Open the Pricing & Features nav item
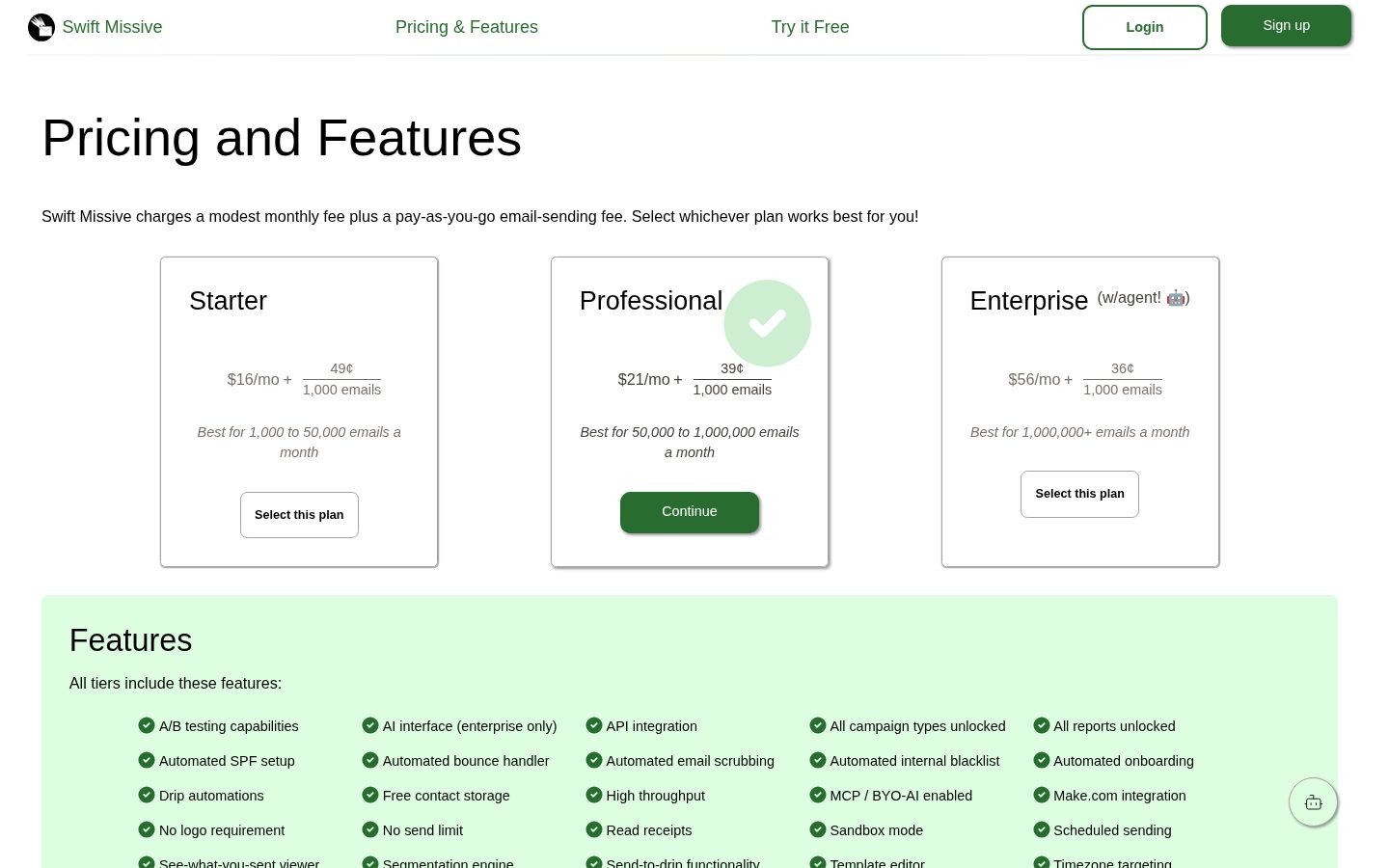The width and height of the screenshot is (1389, 868). 467,27
